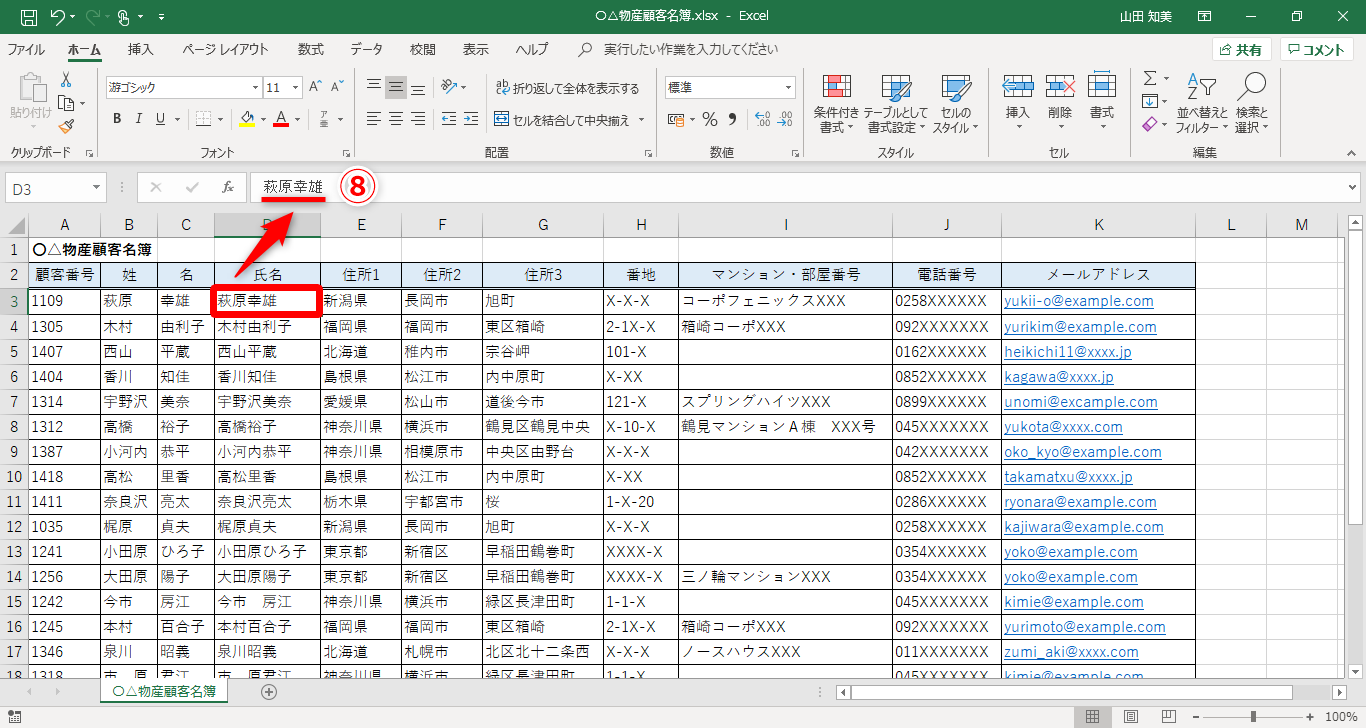Click the text orientation icon
The height and width of the screenshot is (728, 1366).
point(450,87)
